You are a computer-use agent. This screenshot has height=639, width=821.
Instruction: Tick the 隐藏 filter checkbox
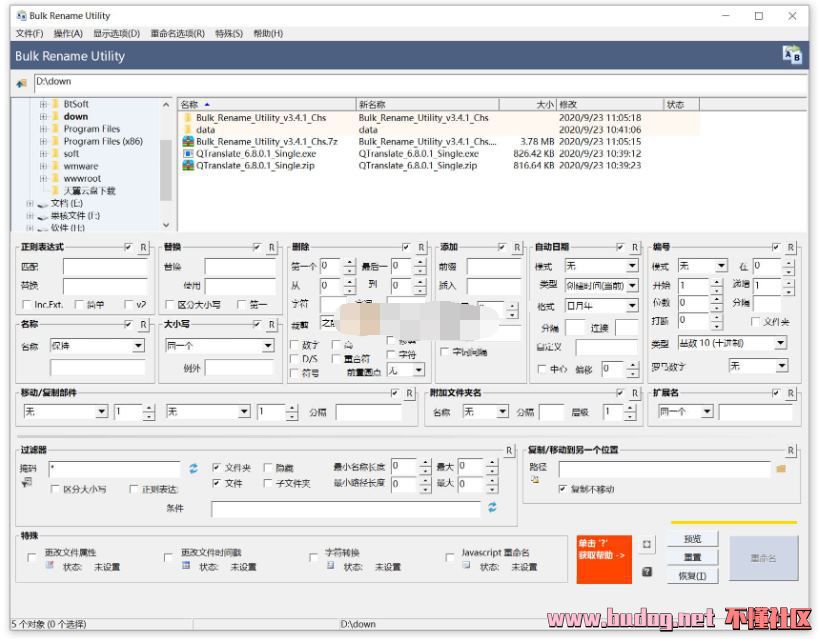268,467
